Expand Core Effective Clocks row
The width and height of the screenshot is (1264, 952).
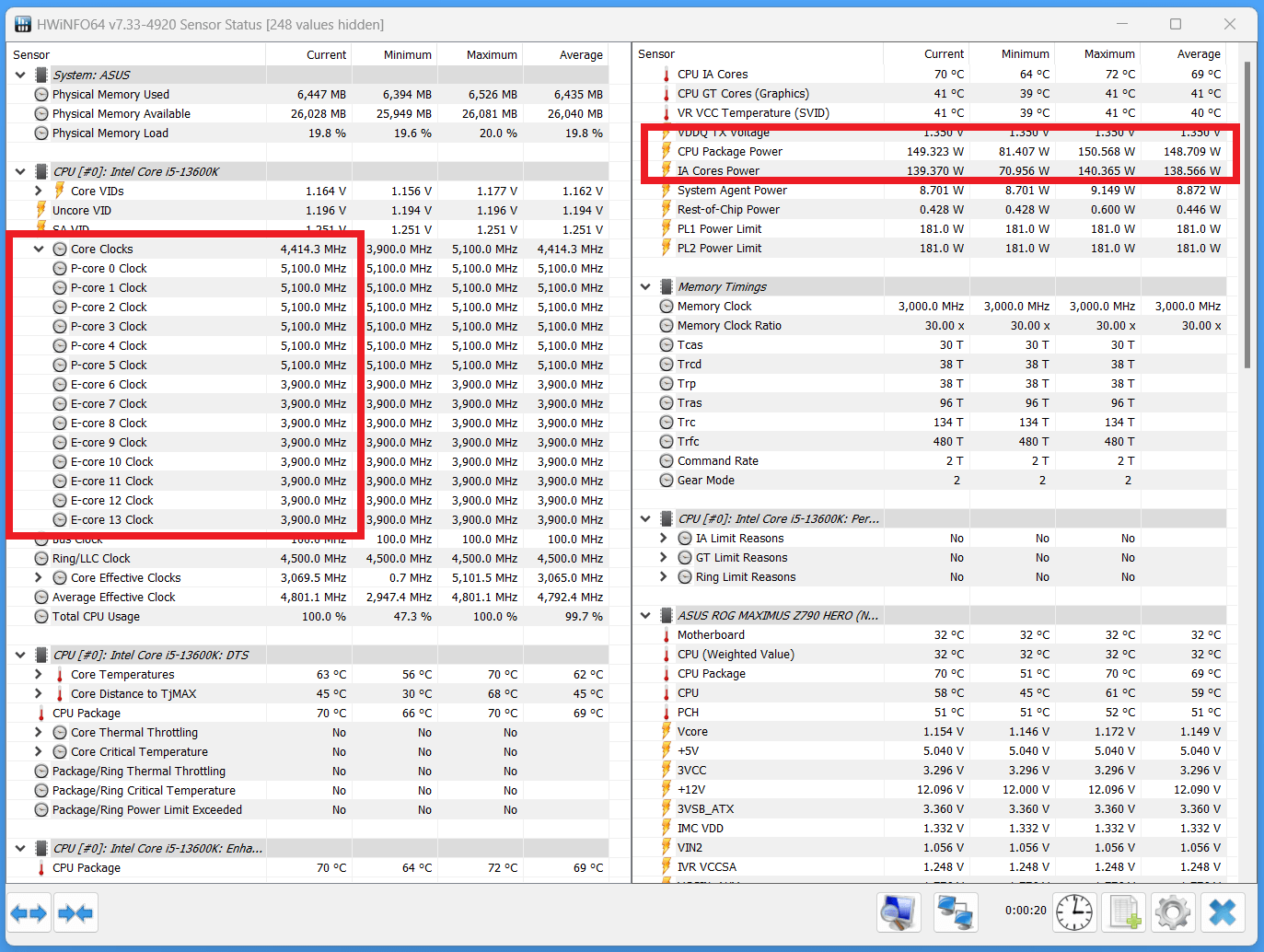39,578
